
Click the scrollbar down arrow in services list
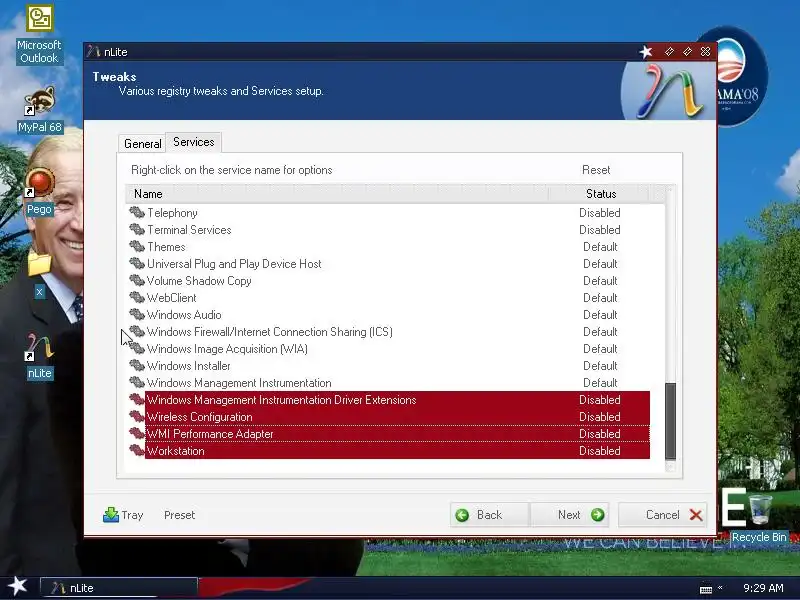tap(670, 466)
